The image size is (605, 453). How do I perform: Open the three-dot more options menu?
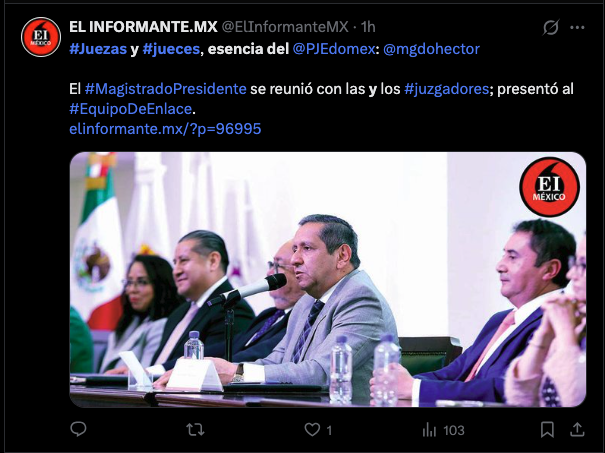coord(577,27)
